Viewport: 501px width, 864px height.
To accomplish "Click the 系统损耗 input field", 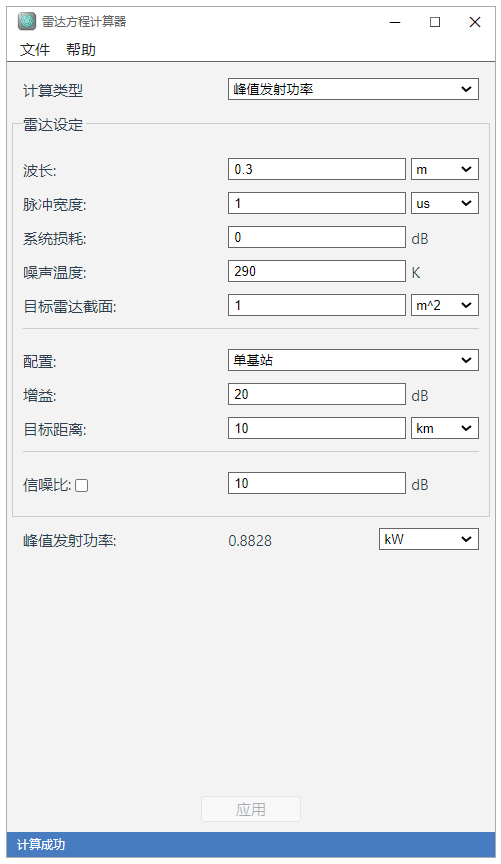I will [317, 237].
